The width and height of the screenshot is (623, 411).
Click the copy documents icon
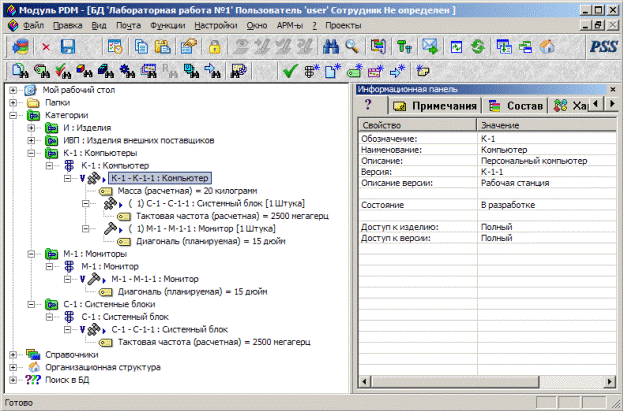pyautogui.click(x=141, y=47)
